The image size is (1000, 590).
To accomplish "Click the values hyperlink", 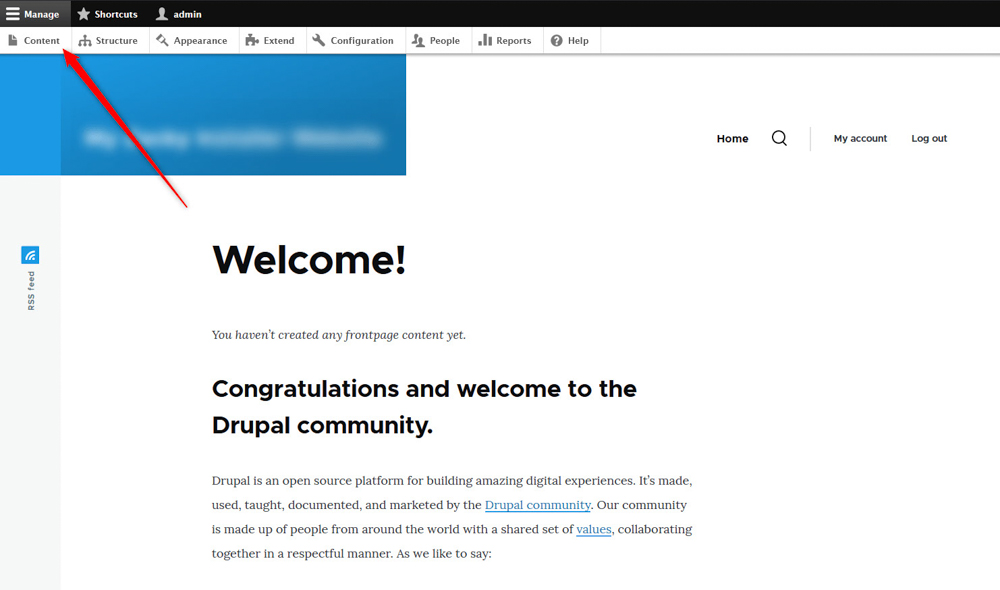I will (594, 529).
